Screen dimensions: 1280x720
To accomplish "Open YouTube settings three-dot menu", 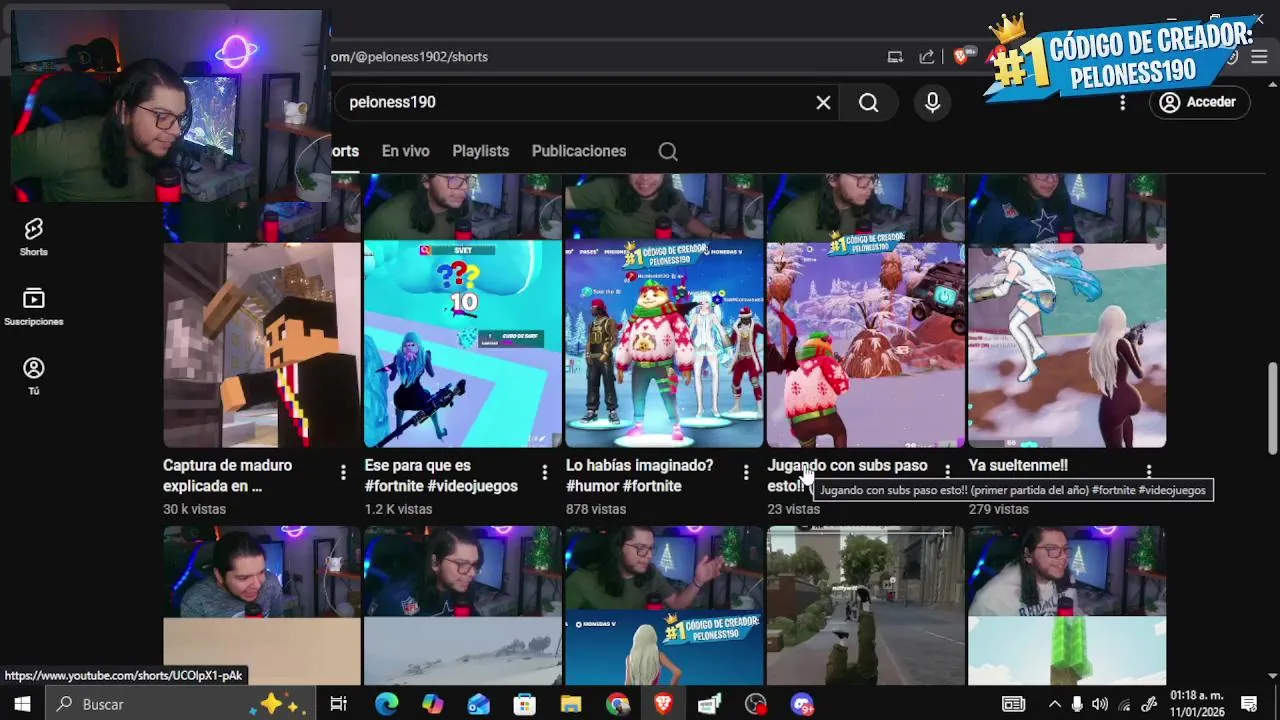I will point(1122,102).
